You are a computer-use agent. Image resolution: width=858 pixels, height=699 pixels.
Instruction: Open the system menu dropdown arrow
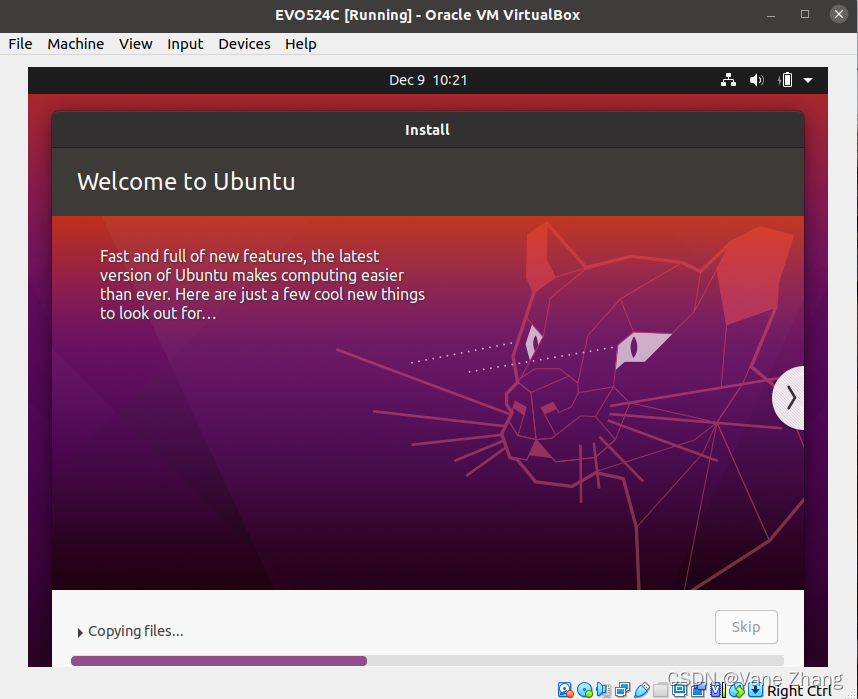808,80
